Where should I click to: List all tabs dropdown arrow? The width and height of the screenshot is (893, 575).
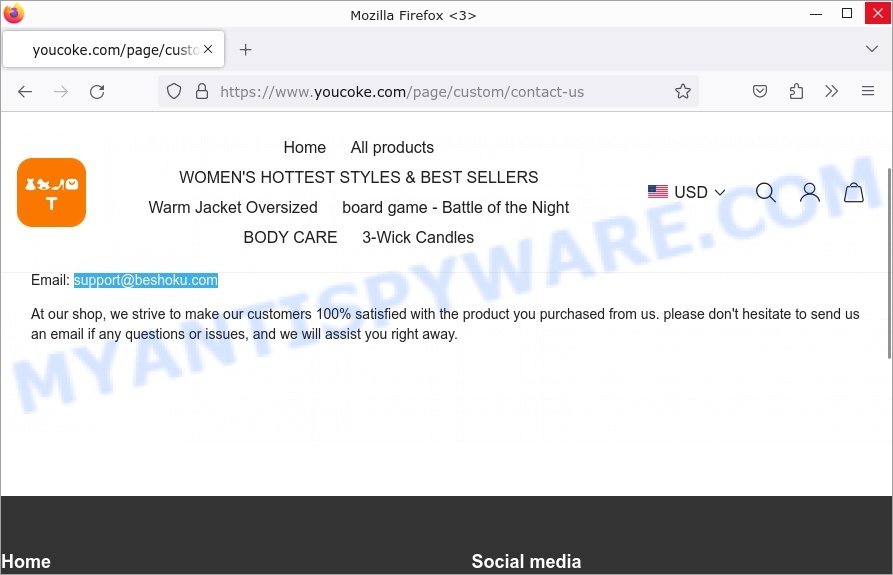tap(871, 49)
